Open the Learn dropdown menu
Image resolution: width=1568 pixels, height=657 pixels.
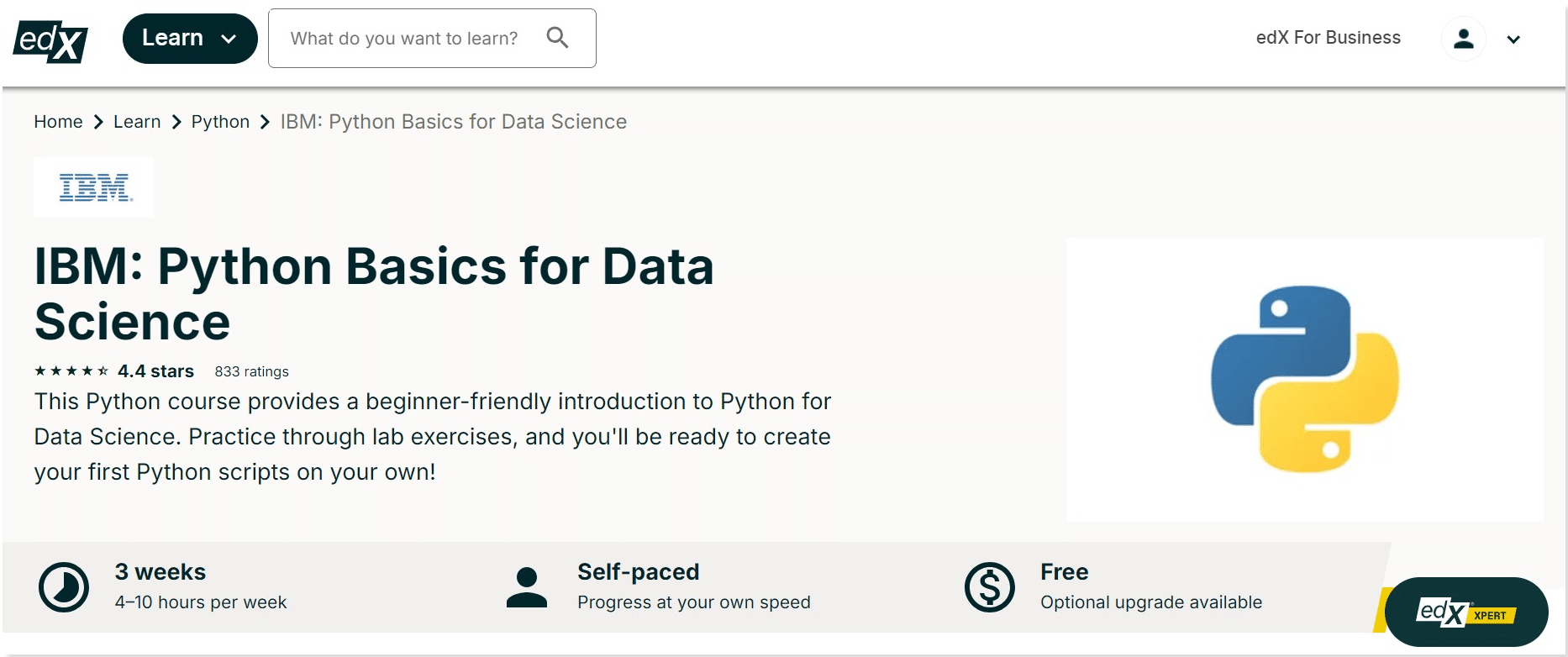point(190,39)
